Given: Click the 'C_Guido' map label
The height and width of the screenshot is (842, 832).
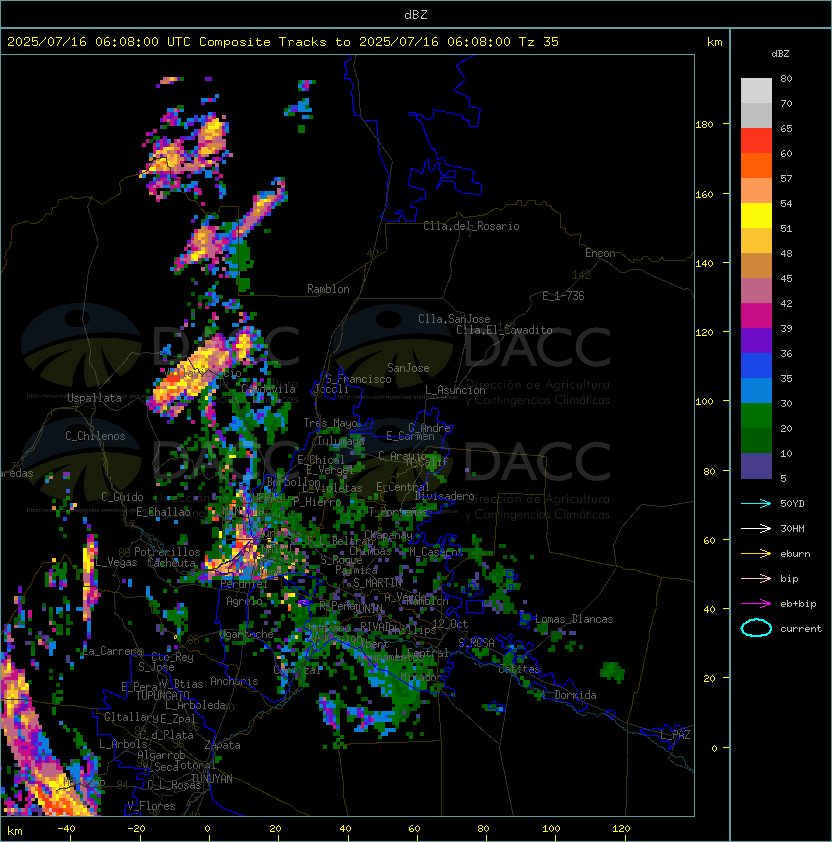Looking at the screenshot, I should 122,497.
